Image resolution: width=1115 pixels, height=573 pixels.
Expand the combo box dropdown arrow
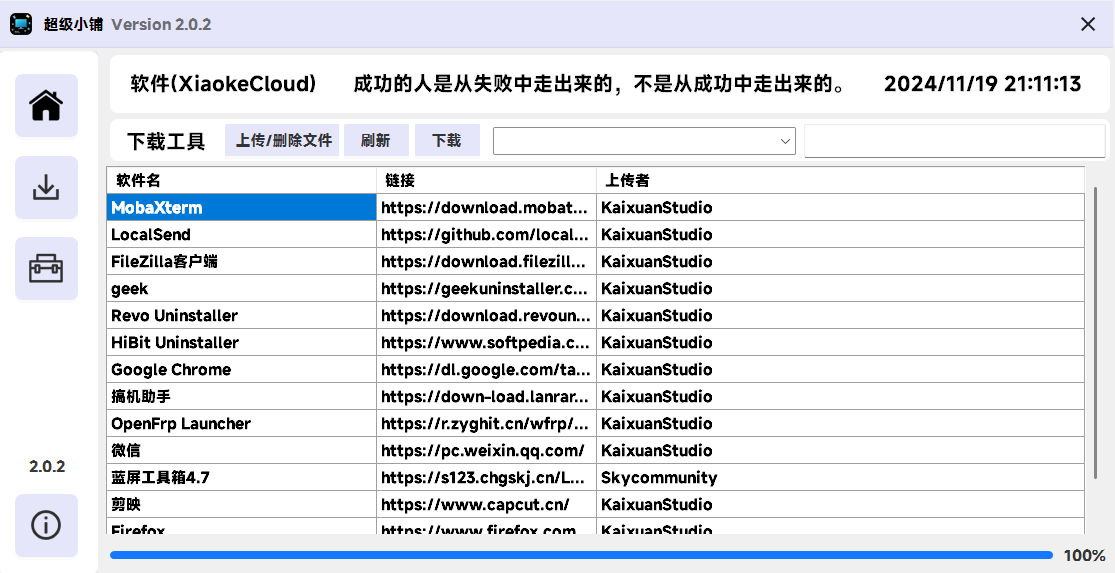tap(785, 141)
